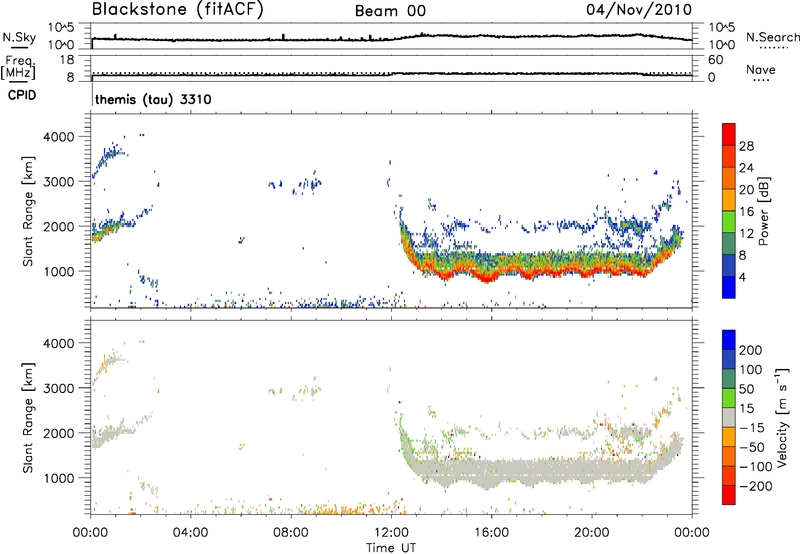Click the "Slant Range [km]" label of velocity panel
The width and height of the screenshot is (800, 554).
point(28,418)
